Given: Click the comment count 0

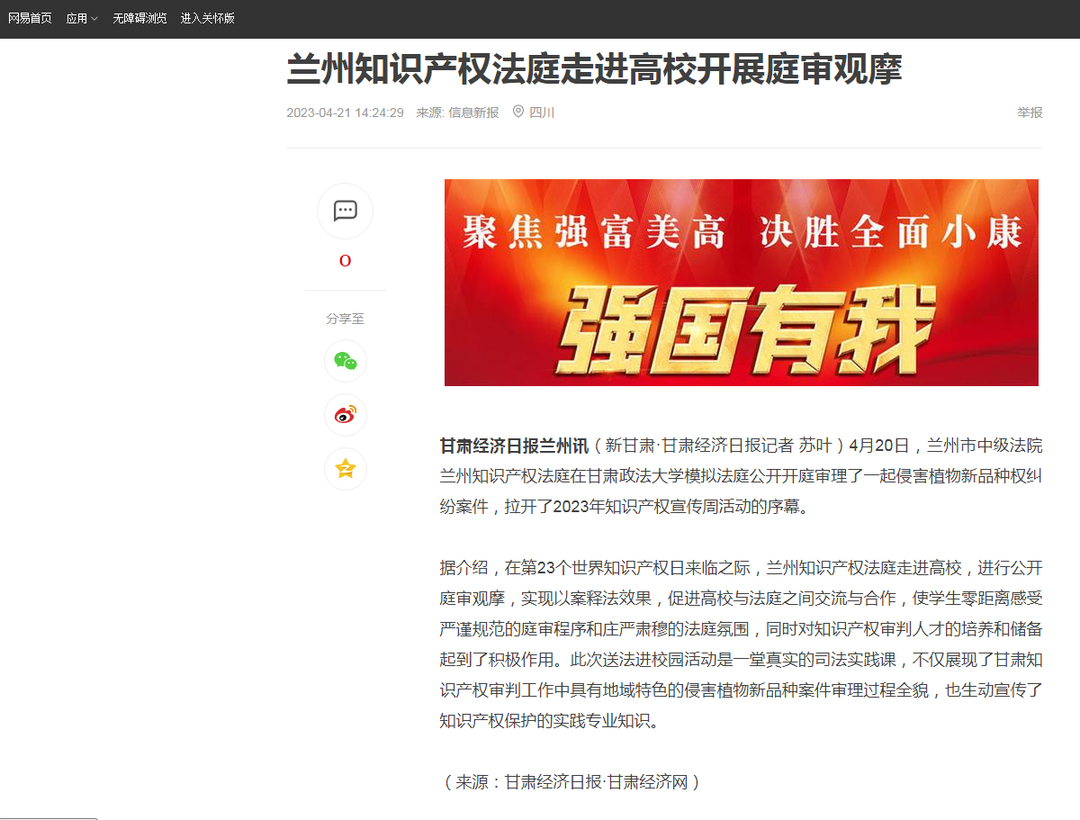Looking at the screenshot, I should (345, 261).
